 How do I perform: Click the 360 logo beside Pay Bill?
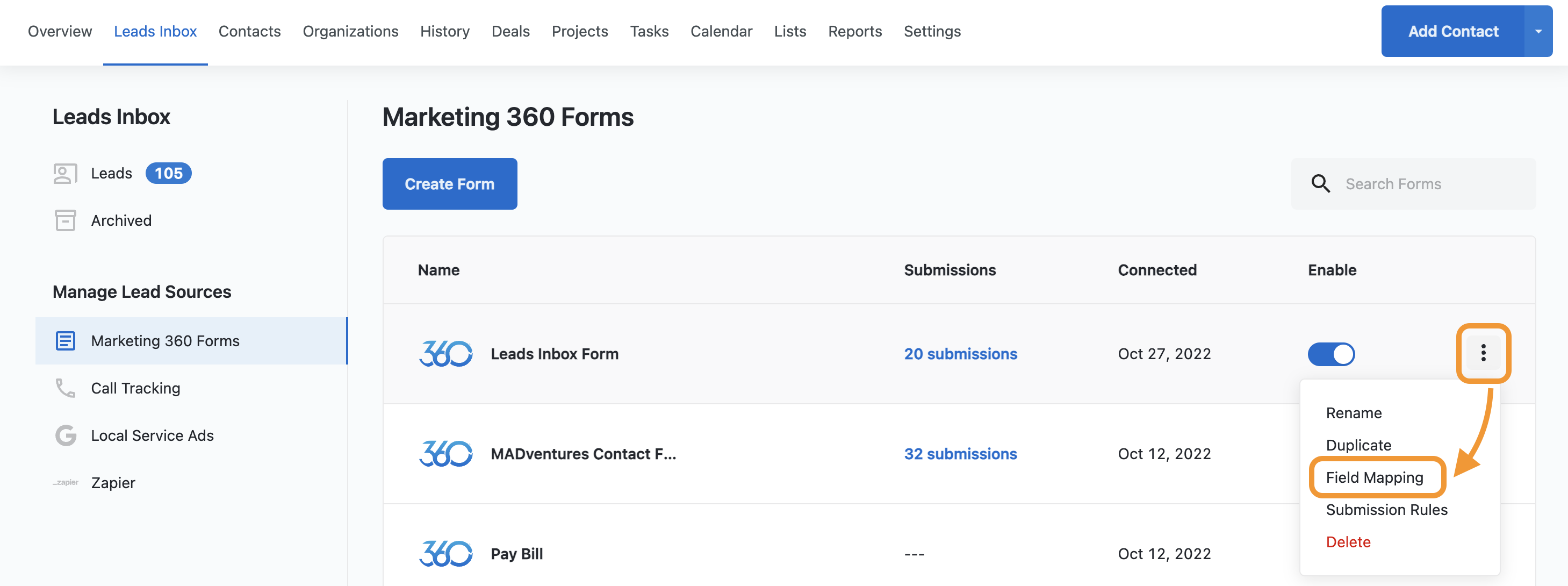(x=445, y=554)
